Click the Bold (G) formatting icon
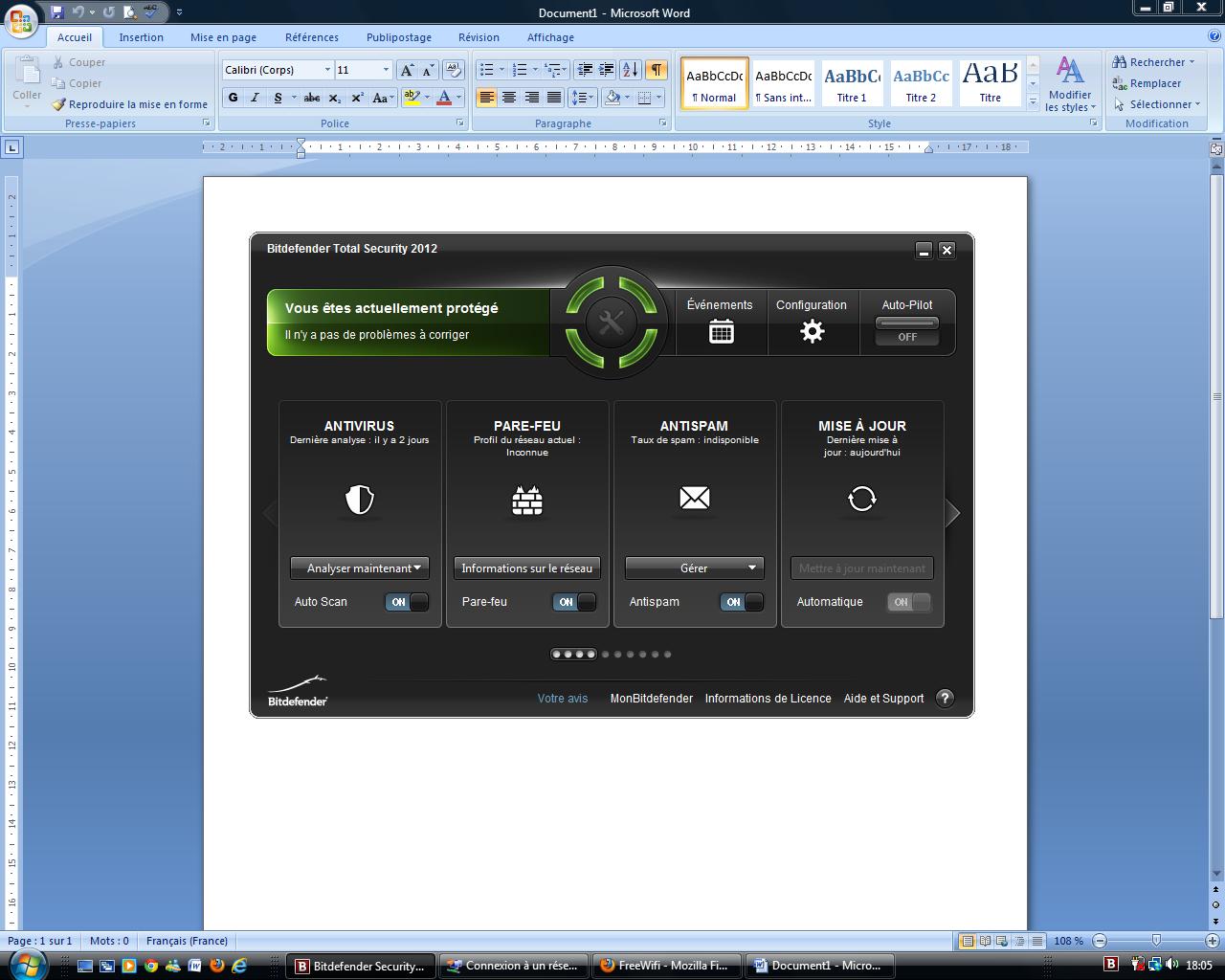1225x980 pixels. 233,98
